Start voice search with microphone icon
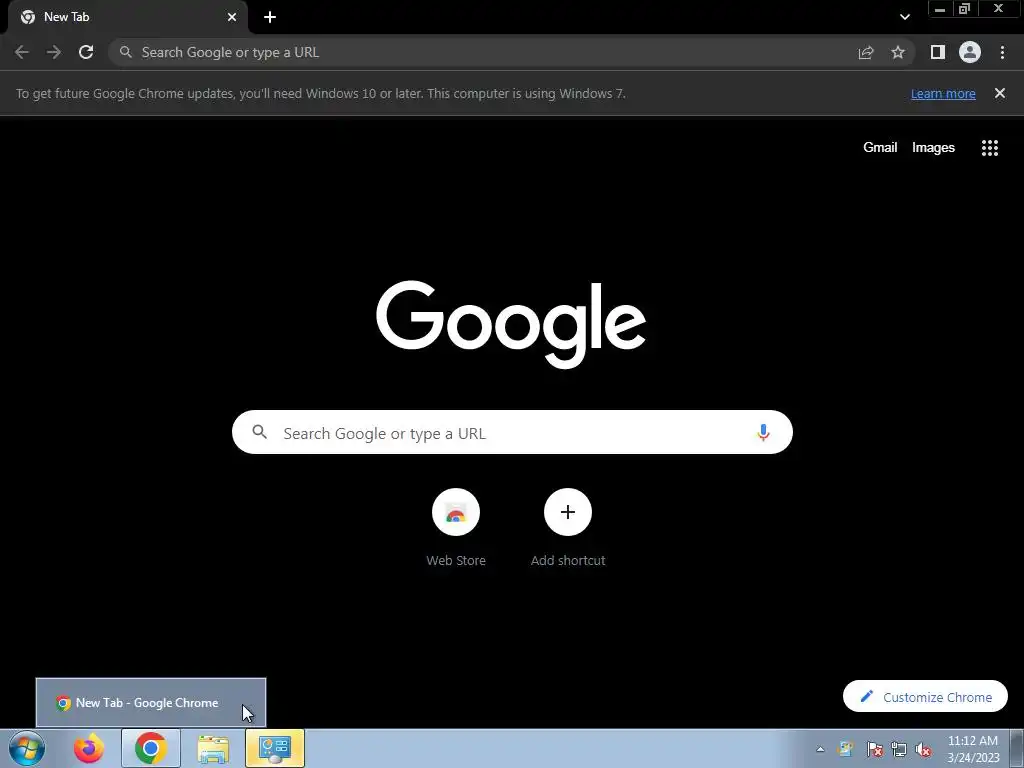The image size is (1024, 768). point(763,432)
